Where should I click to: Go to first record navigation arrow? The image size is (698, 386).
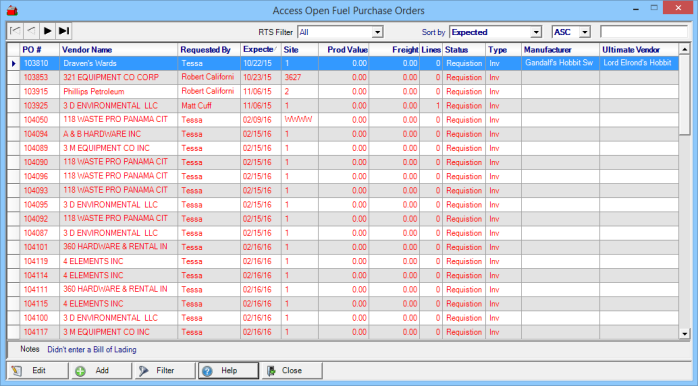[15, 31]
